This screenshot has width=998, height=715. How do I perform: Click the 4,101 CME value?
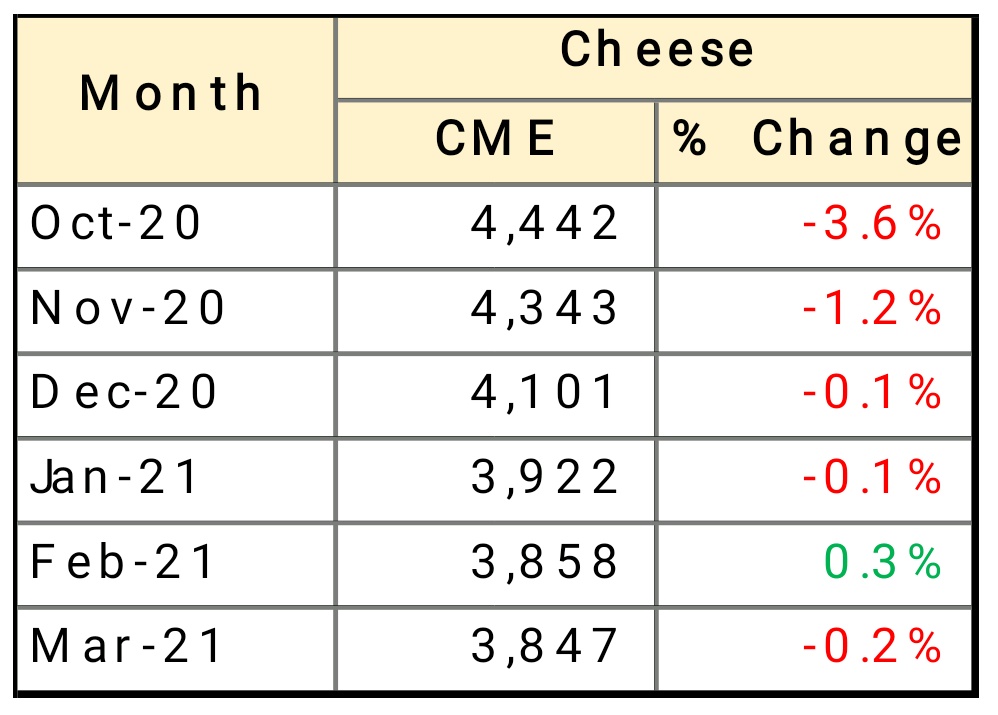point(545,393)
